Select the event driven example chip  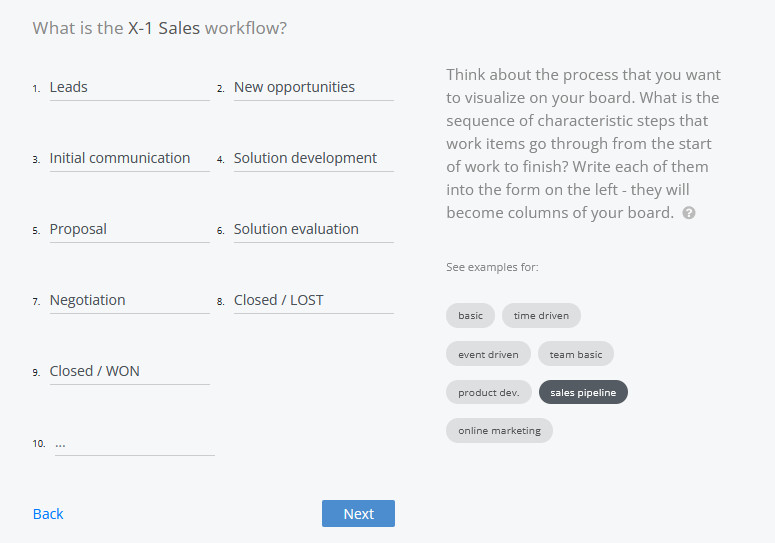pos(488,354)
